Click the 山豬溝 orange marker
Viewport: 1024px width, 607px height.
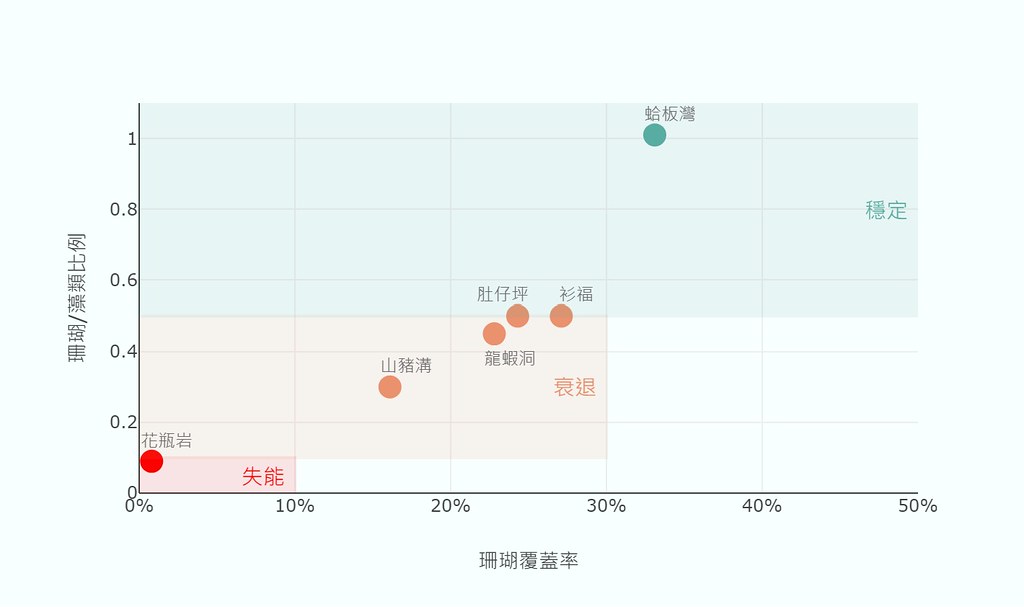[x=390, y=387]
